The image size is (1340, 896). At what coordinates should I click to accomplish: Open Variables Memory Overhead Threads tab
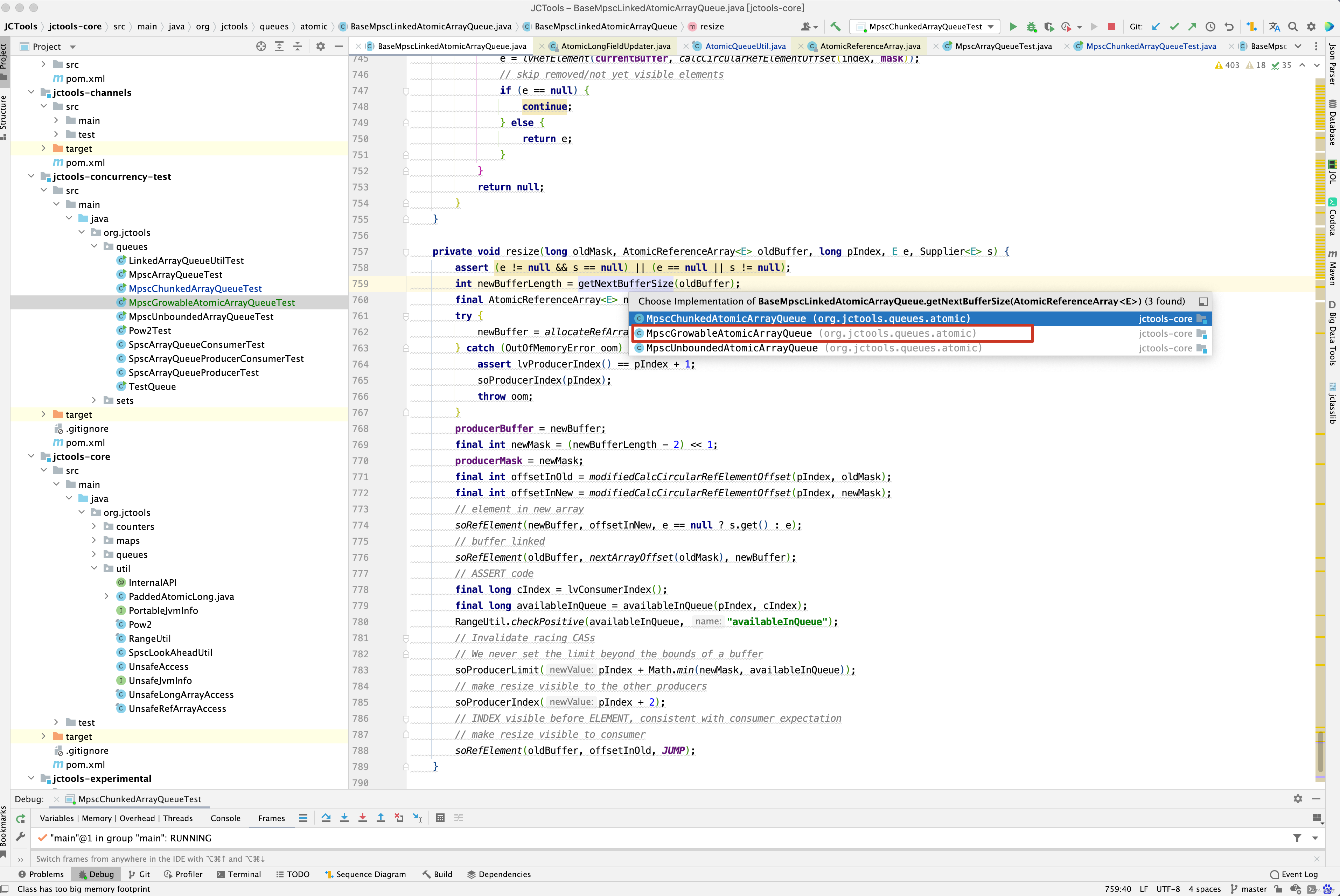click(x=116, y=818)
